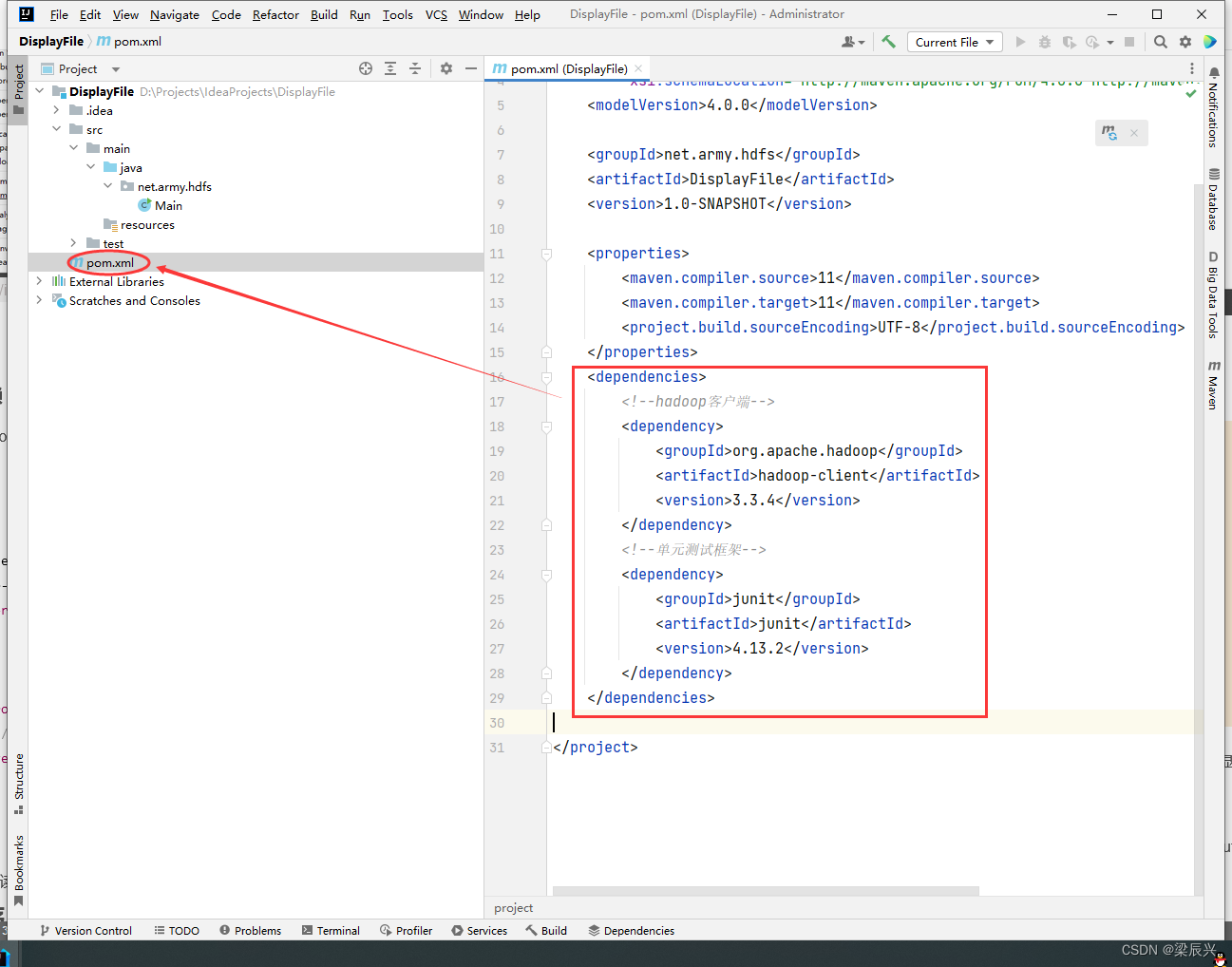
Task: Click Collapse All in Project panel
Action: pos(415,68)
